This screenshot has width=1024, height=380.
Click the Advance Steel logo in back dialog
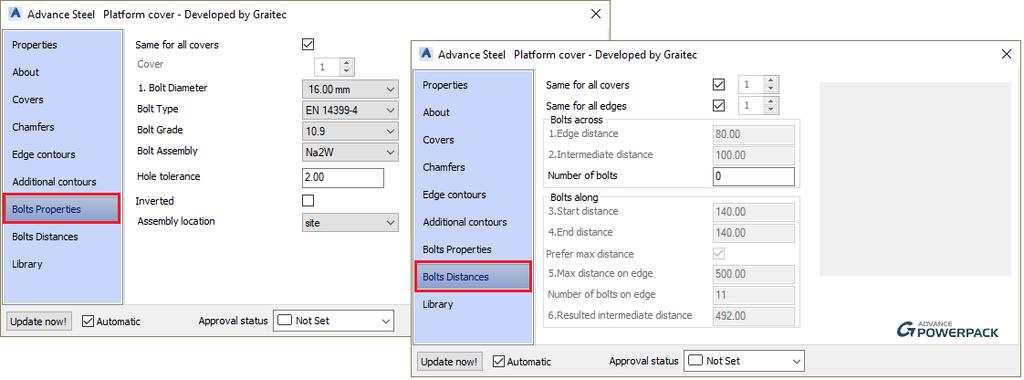(x=16, y=14)
